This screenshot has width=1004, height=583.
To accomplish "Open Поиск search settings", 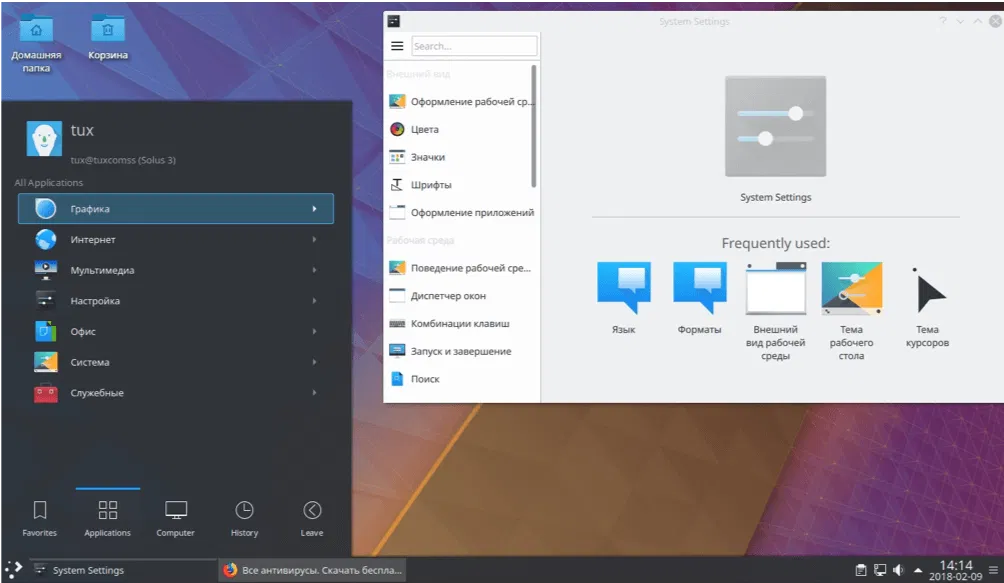I will (461, 379).
